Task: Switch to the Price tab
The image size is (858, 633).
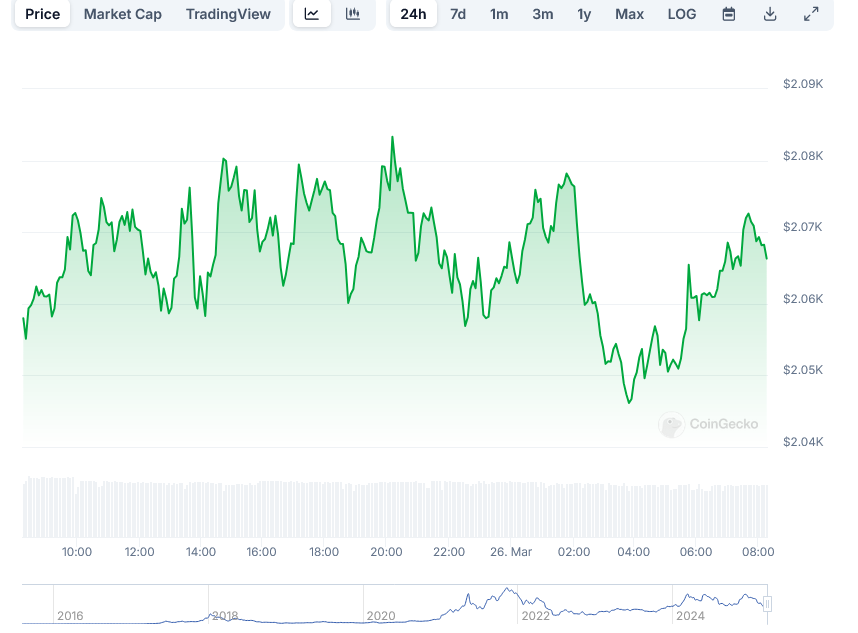Action: (x=42, y=14)
